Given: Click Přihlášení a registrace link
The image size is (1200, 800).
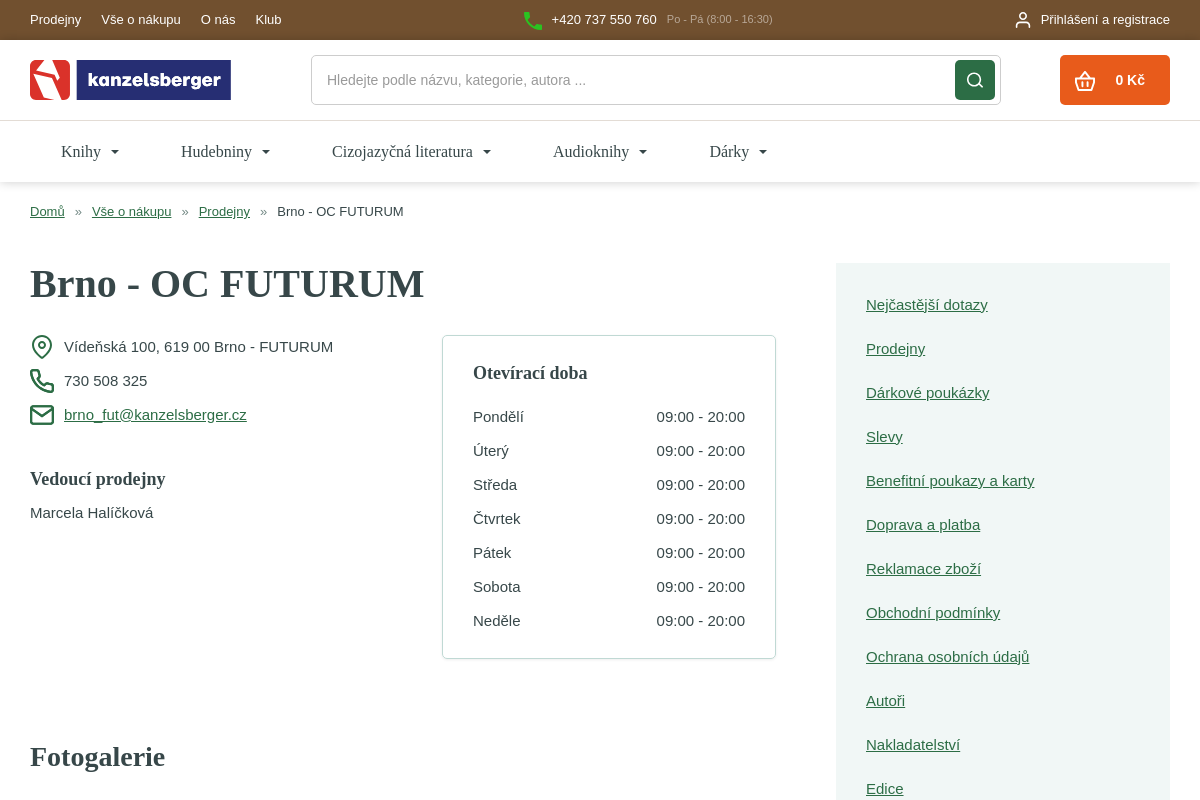Looking at the screenshot, I should [x=1105, y=20].
